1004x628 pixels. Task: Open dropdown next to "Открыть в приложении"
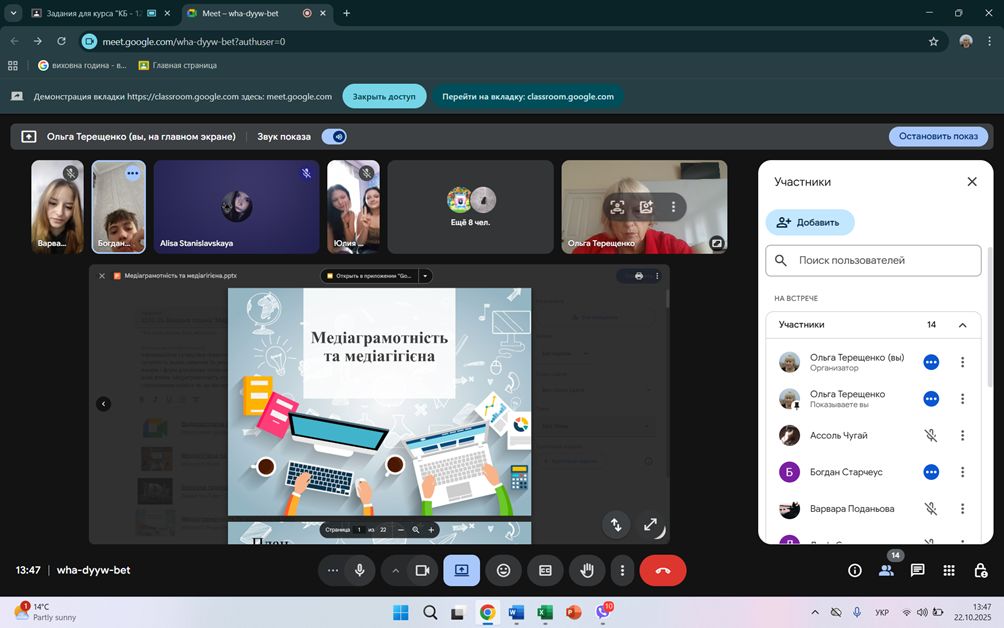(x=425, y=275)
